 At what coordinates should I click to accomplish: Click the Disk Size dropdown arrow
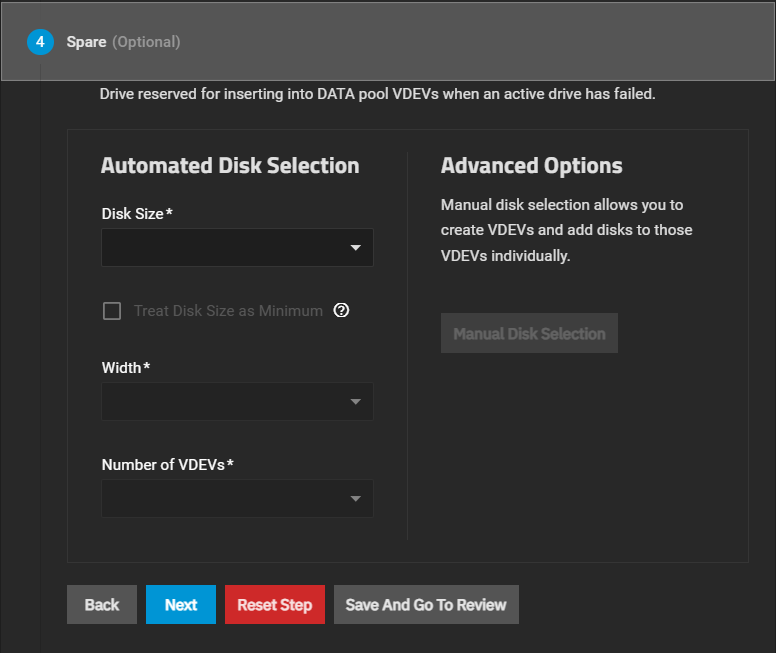[355, 247]
